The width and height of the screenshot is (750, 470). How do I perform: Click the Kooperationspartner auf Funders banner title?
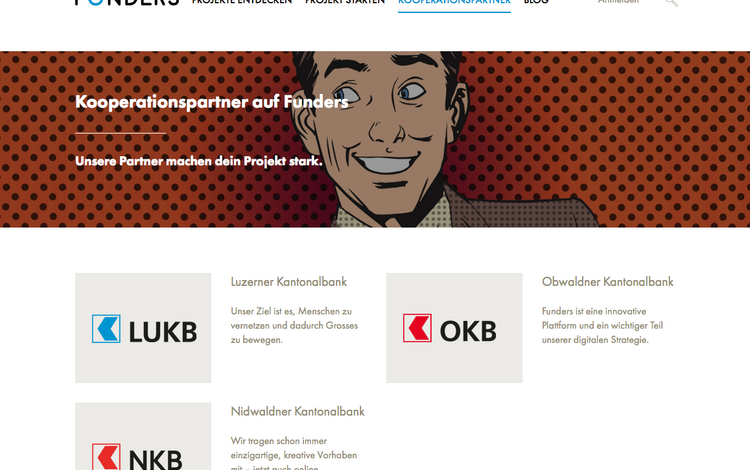point(212,102)
